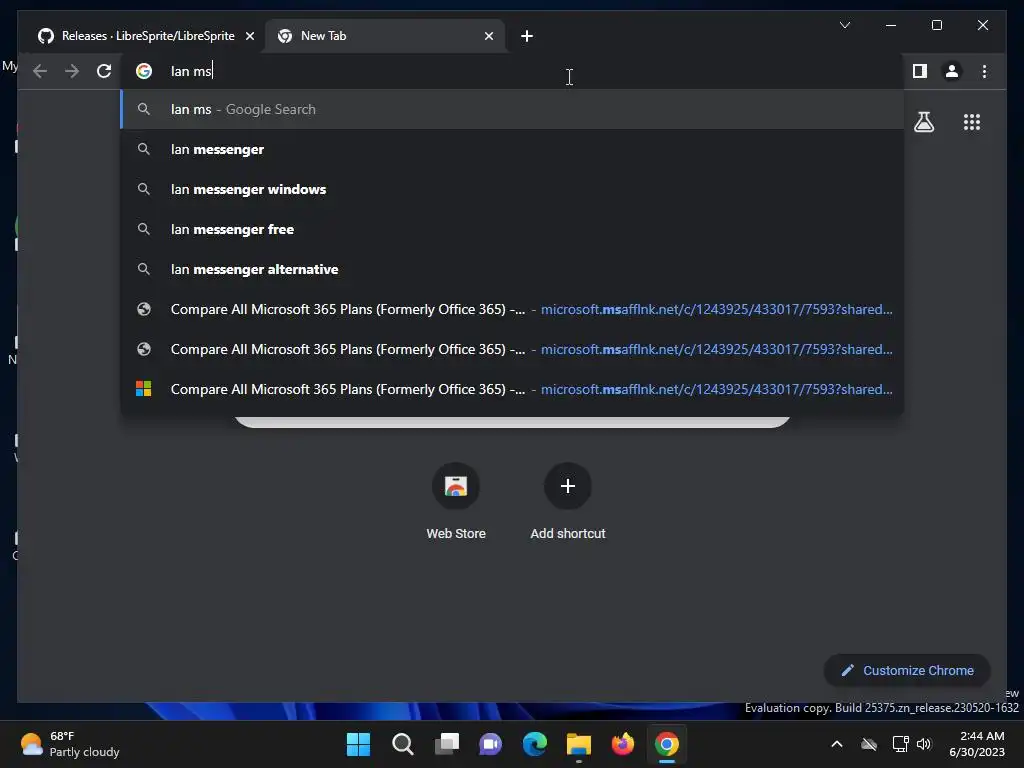This screenshot has width=1024, height=768.
Task: Go back with the left arrow button
Action: click(x=40, y=71)
